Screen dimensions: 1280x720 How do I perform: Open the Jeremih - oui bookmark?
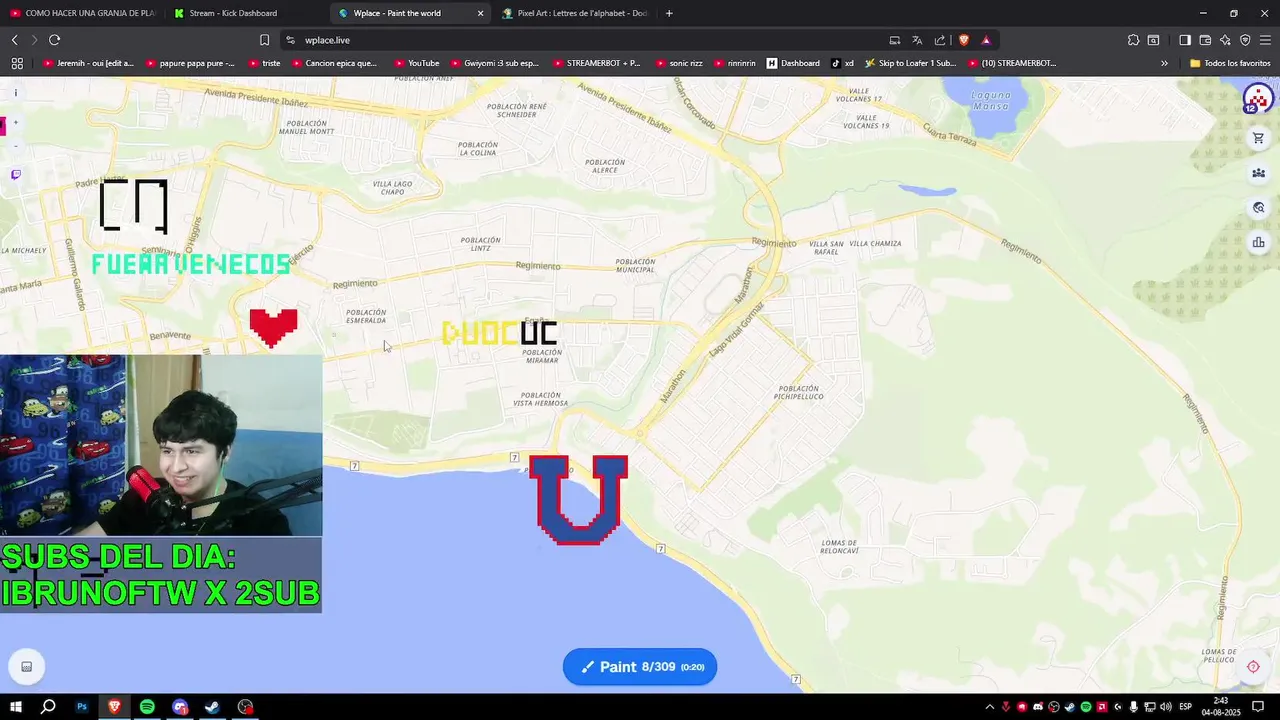(x=88, y=63)
